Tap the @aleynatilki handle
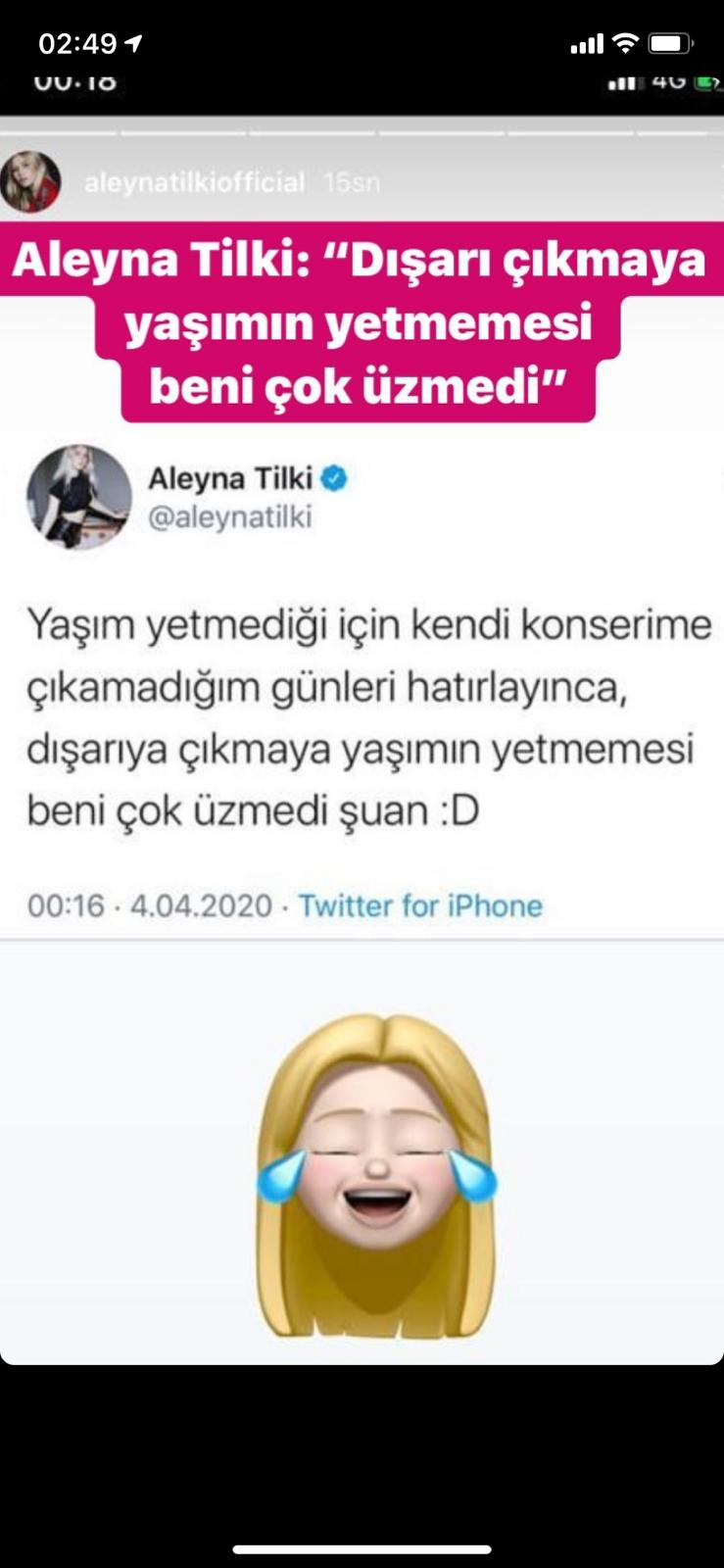 pyautogui.click(x=229, y=516)
